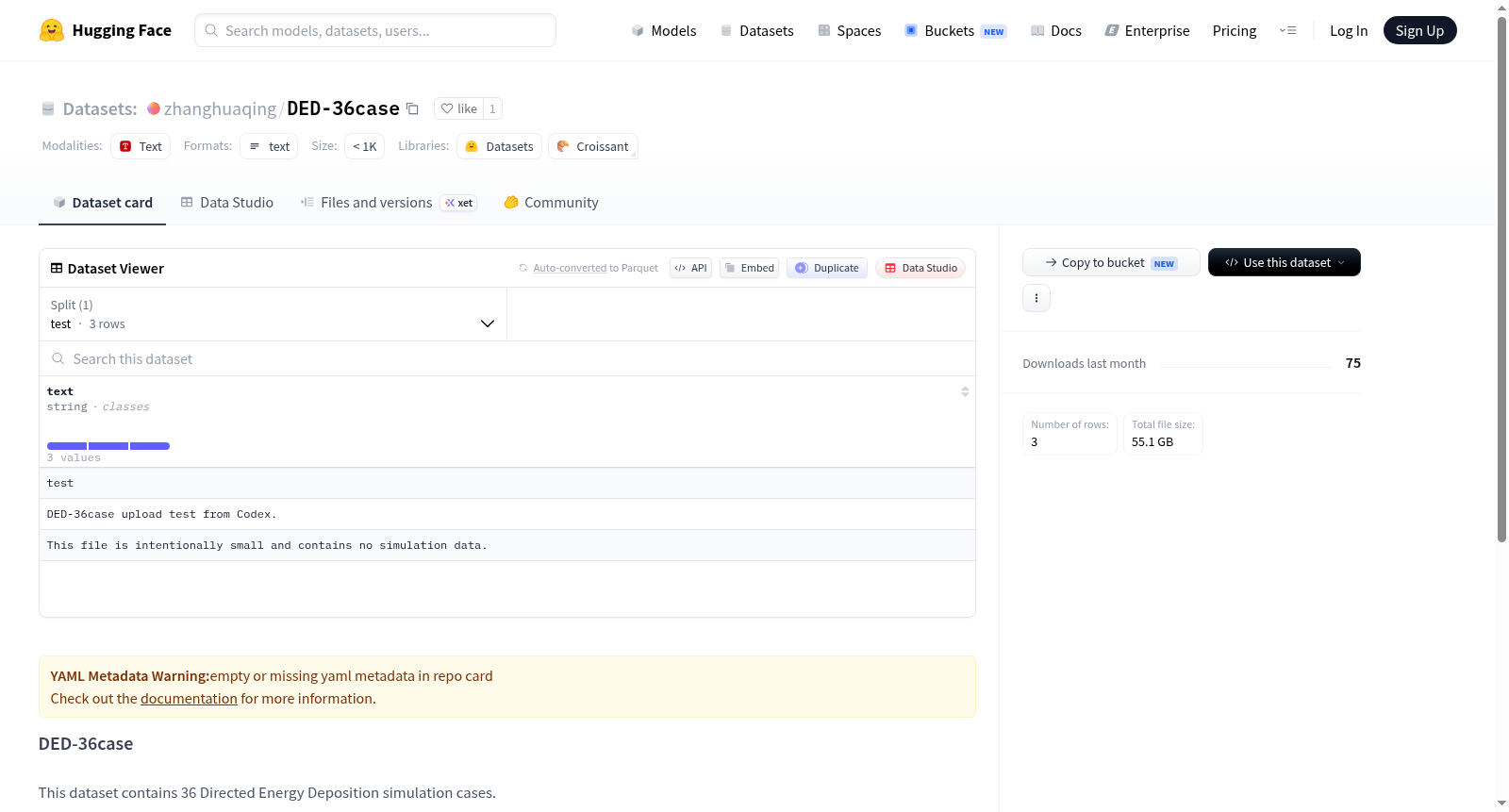Click the heart like button
This screenshot has width=1509, height=812.
459,108
